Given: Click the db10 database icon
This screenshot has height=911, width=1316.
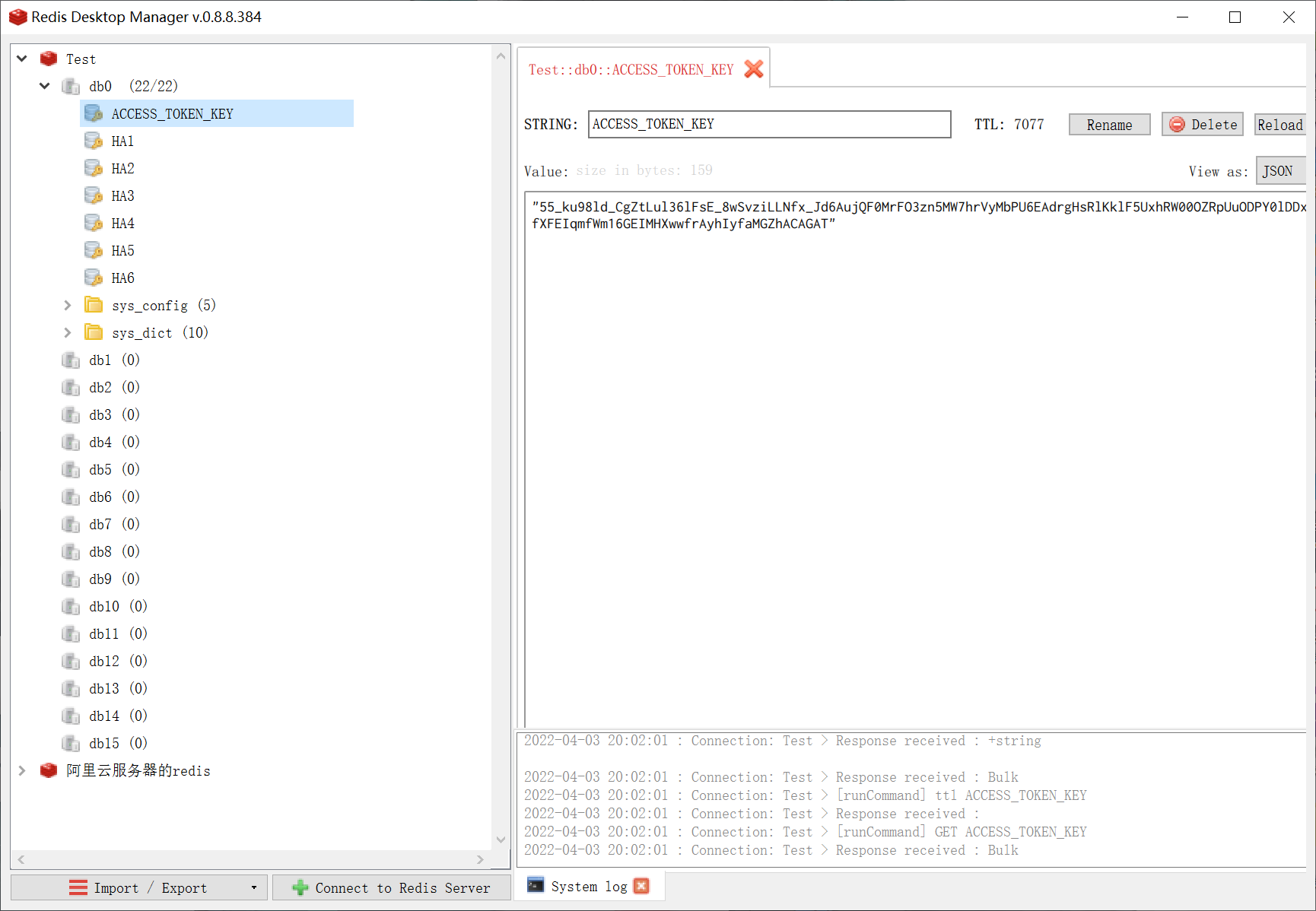Looking at the screenshot, I should pyautogui.click(x=71, y=606).
